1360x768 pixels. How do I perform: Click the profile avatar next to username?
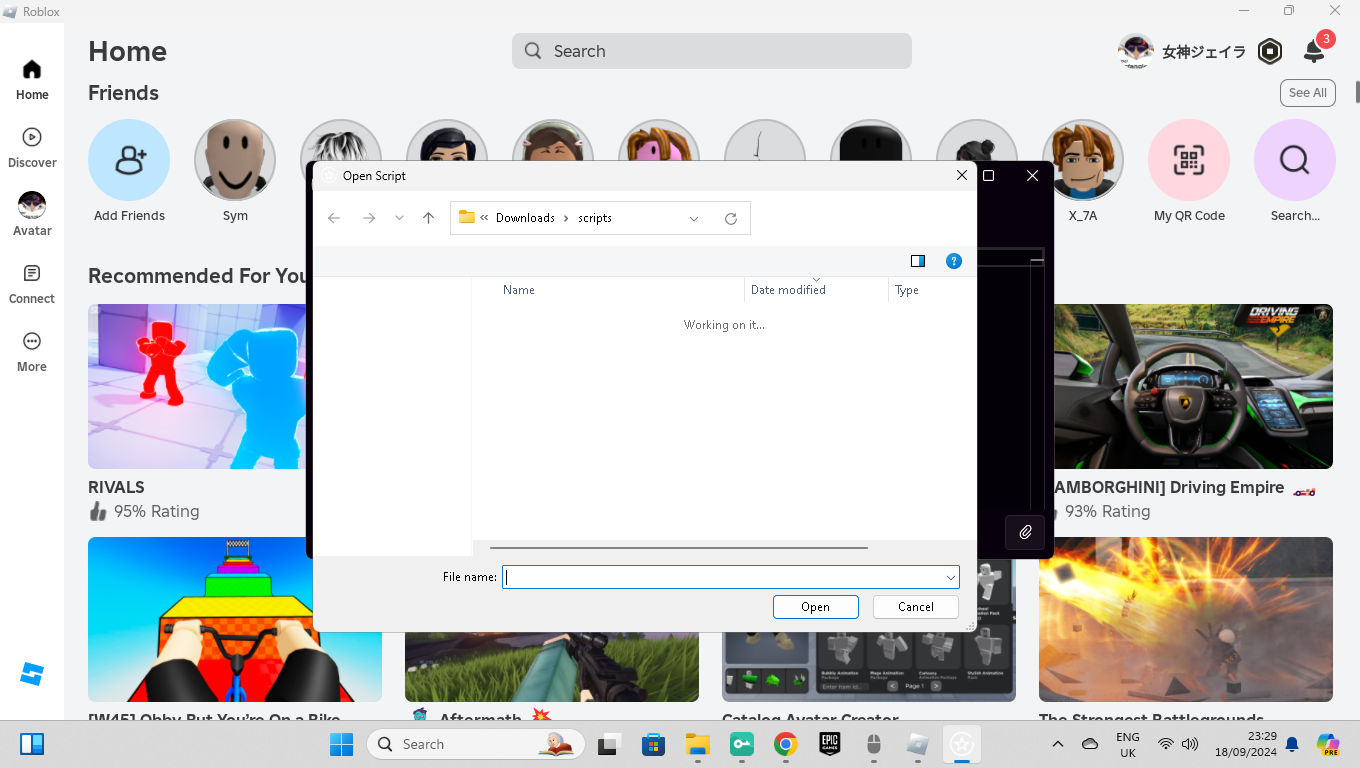click(x=1136, y=51)
